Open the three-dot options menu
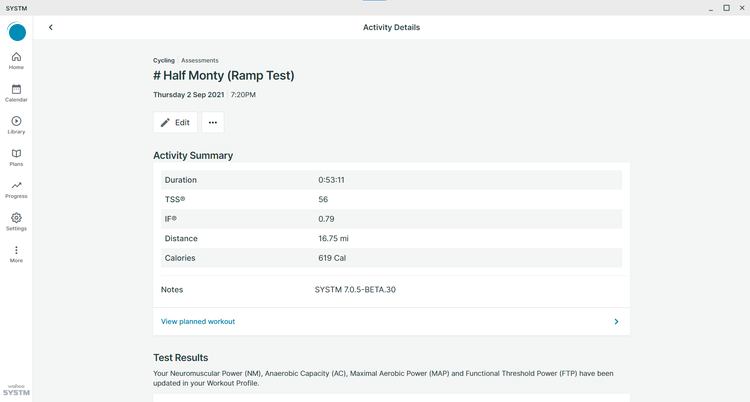This screenshot has width=750, height=402. [213, 123]
